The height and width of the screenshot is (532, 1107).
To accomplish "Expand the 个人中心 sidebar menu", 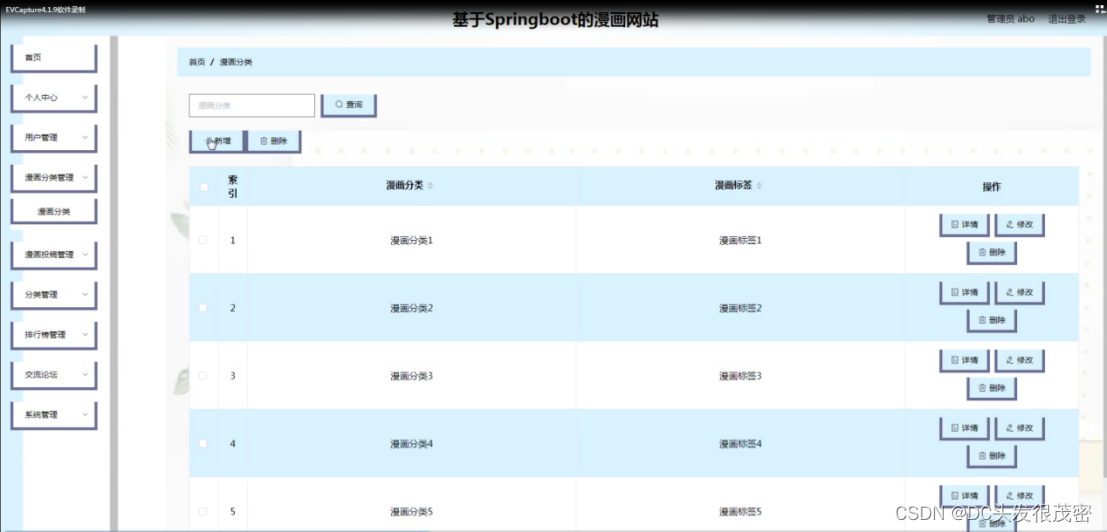I will pos(54,98).
